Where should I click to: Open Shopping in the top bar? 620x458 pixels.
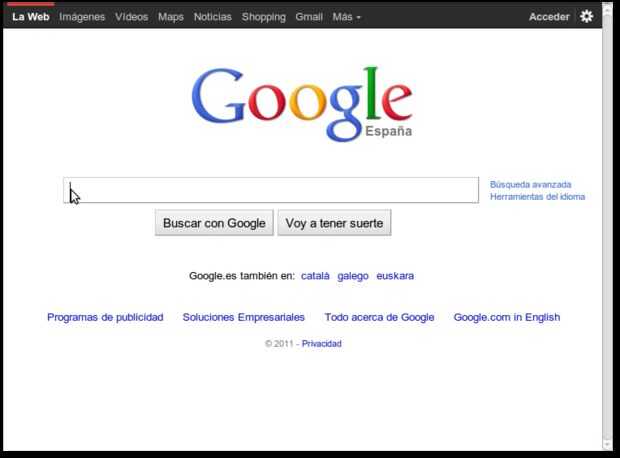click(x=264, y=17)
